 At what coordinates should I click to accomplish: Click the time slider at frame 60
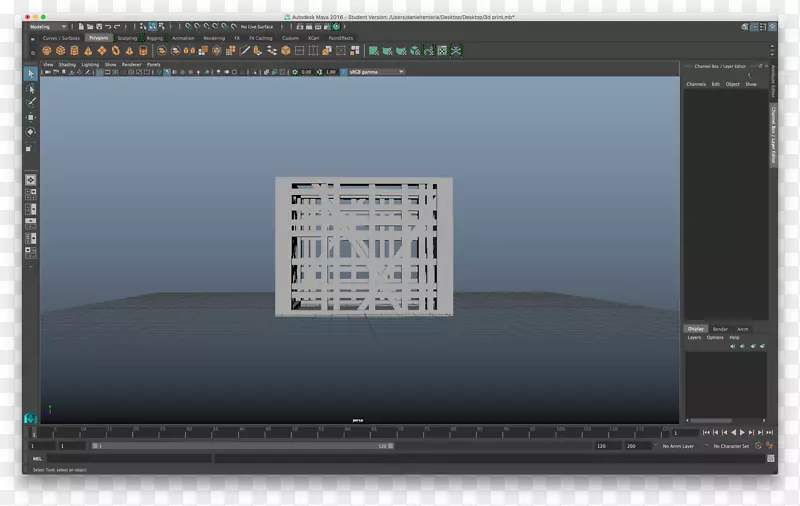point(343,433)
